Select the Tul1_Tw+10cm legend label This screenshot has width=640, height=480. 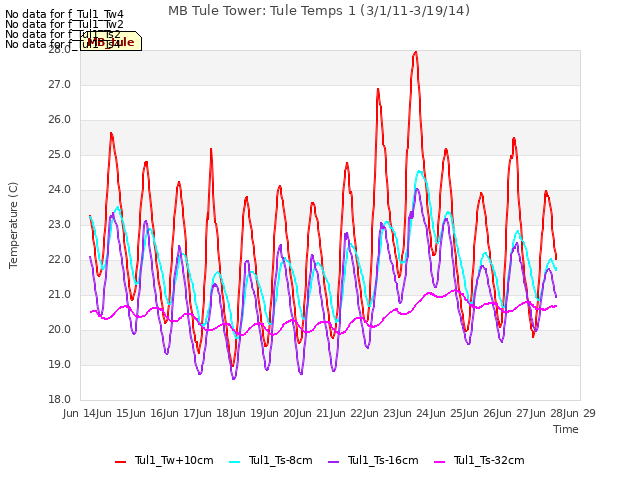coord(174,460)
